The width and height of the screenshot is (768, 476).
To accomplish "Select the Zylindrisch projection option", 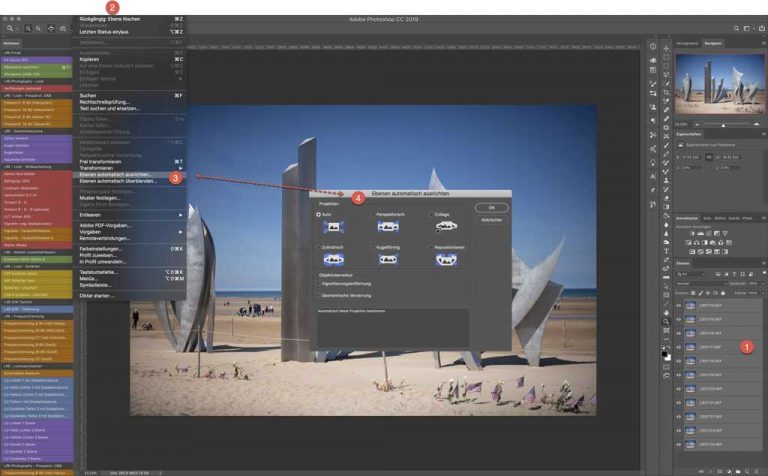I will coord(318,247).
